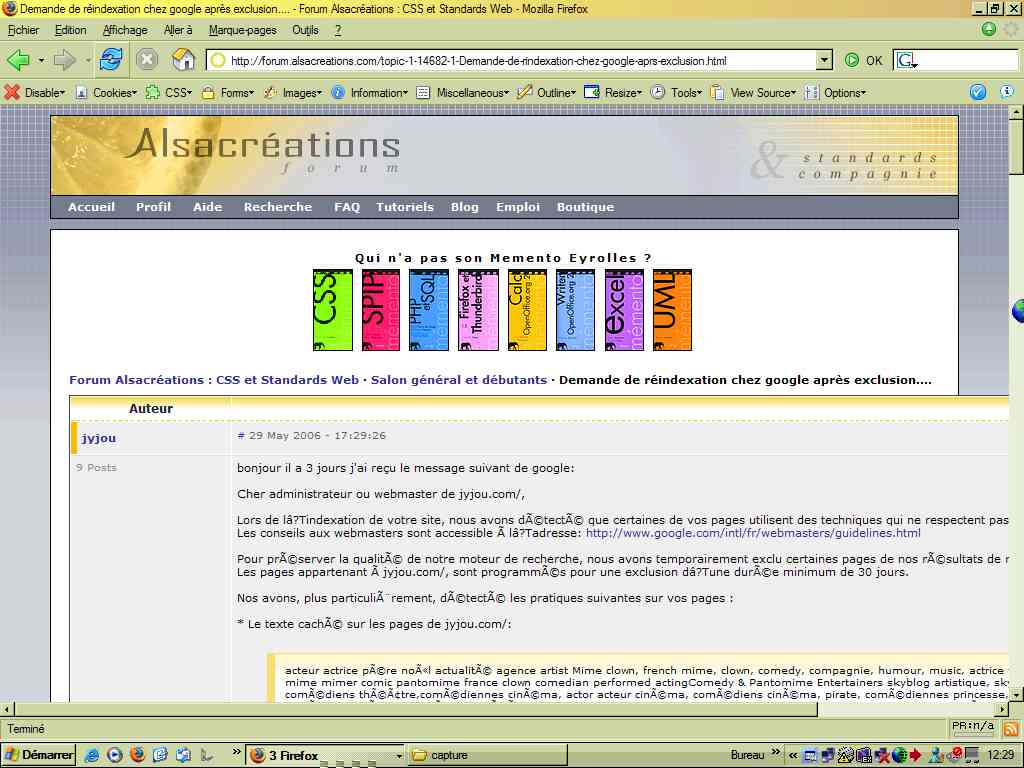Open the Boutique link in site navigation

[x=585, y=207]
